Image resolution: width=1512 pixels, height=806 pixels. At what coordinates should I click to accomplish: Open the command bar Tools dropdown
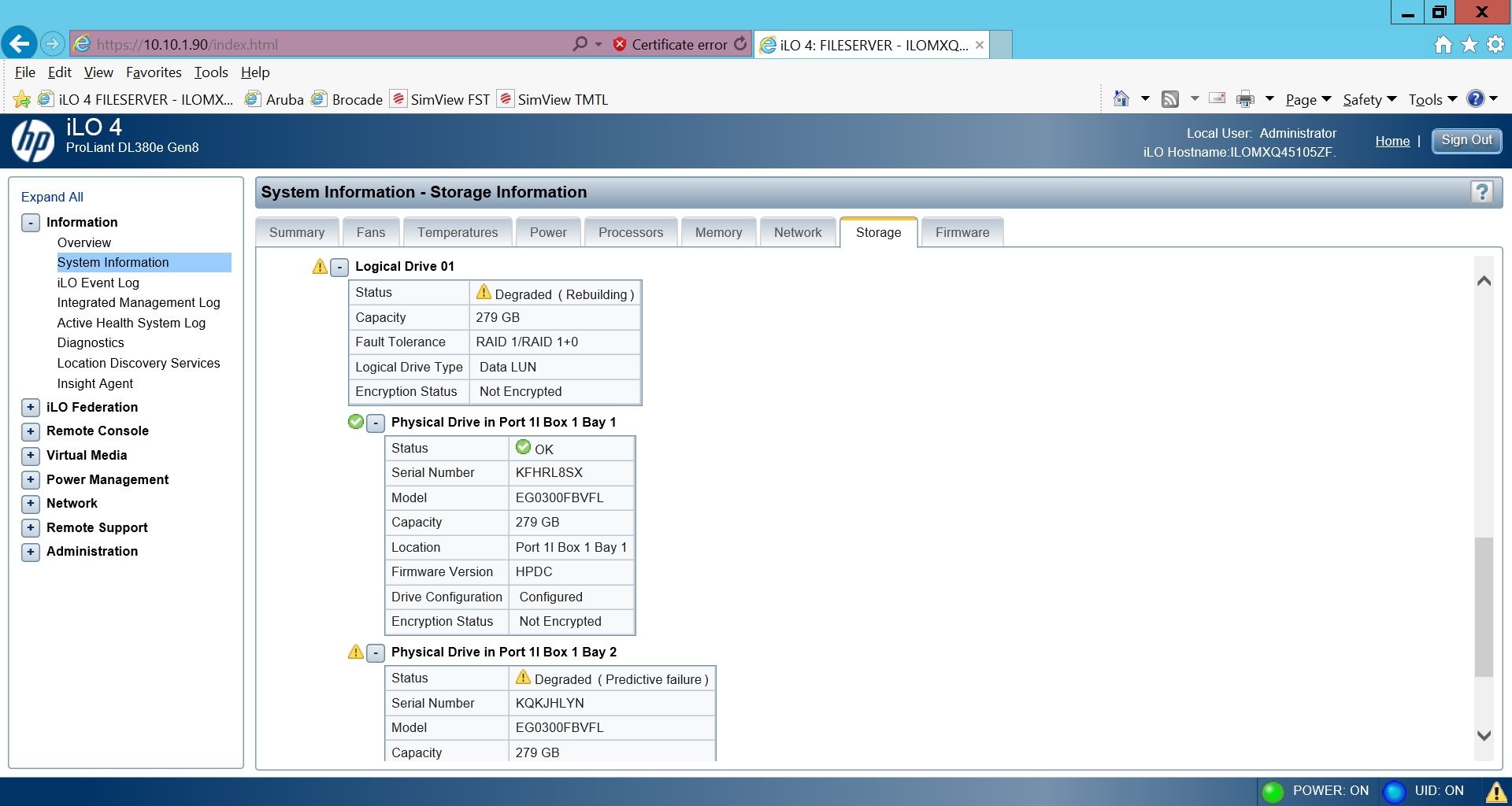coord(1432,100)
